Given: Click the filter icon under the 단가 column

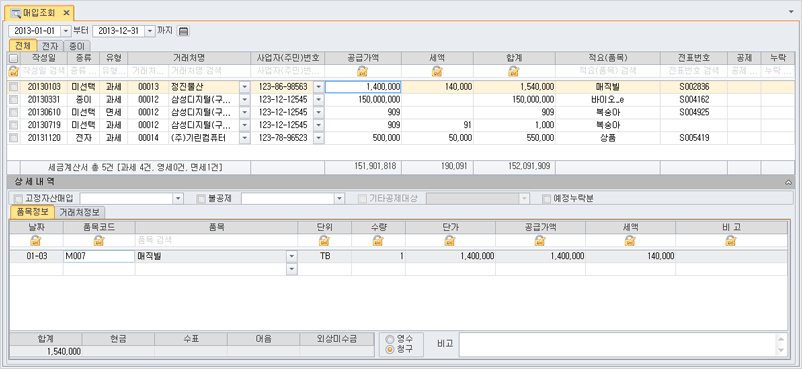Looking at the screenshot, I should [x=450, y=240].
